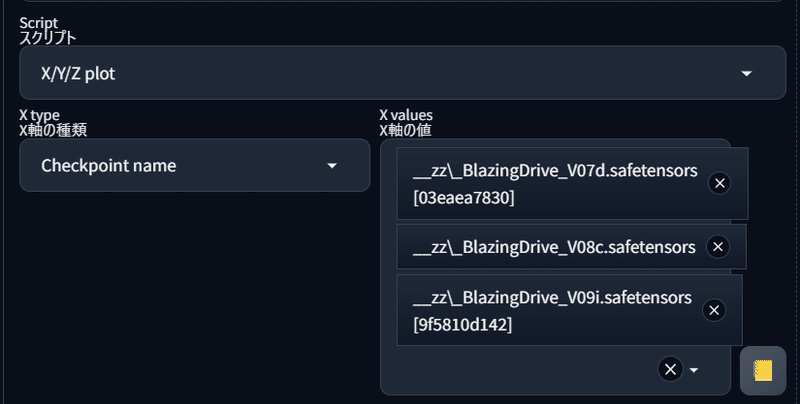Remove the BlazingDrive_V07d checkpoint tag
Screen dimensions: 800x404
[719, 183]
